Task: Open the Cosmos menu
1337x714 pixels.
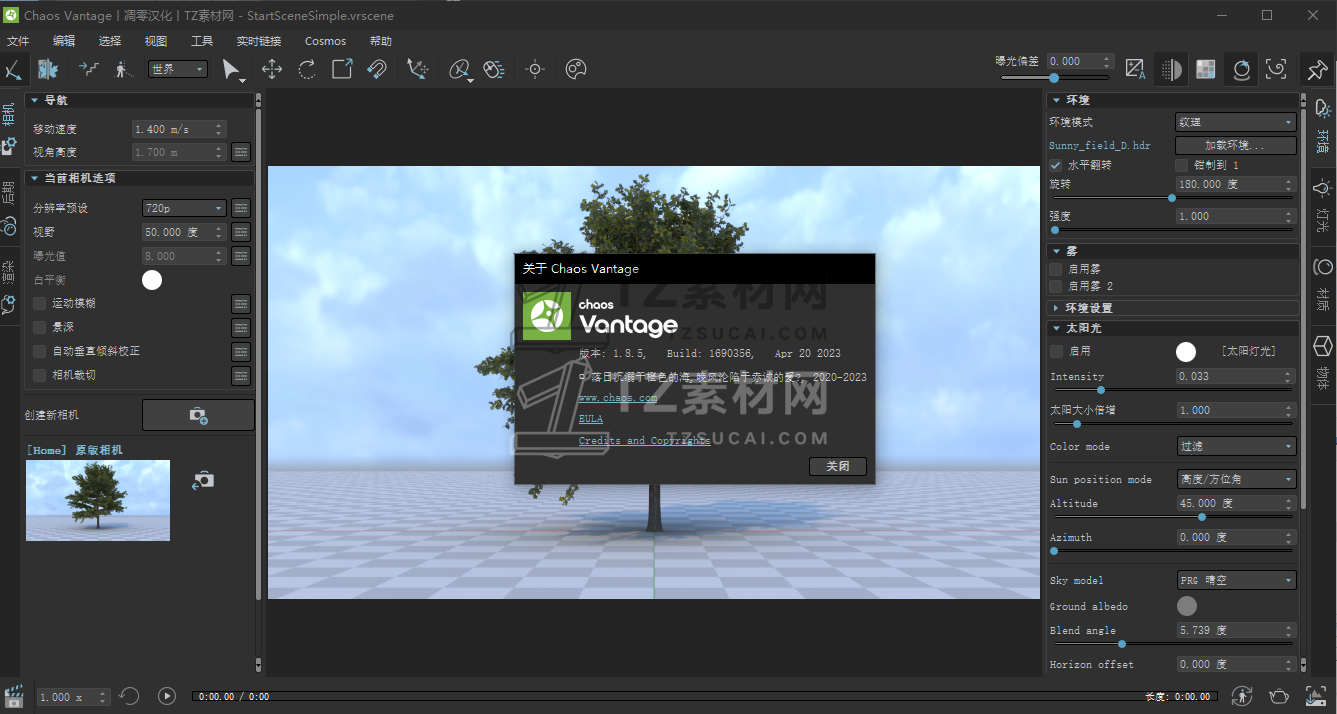Action: coord(325,41)
